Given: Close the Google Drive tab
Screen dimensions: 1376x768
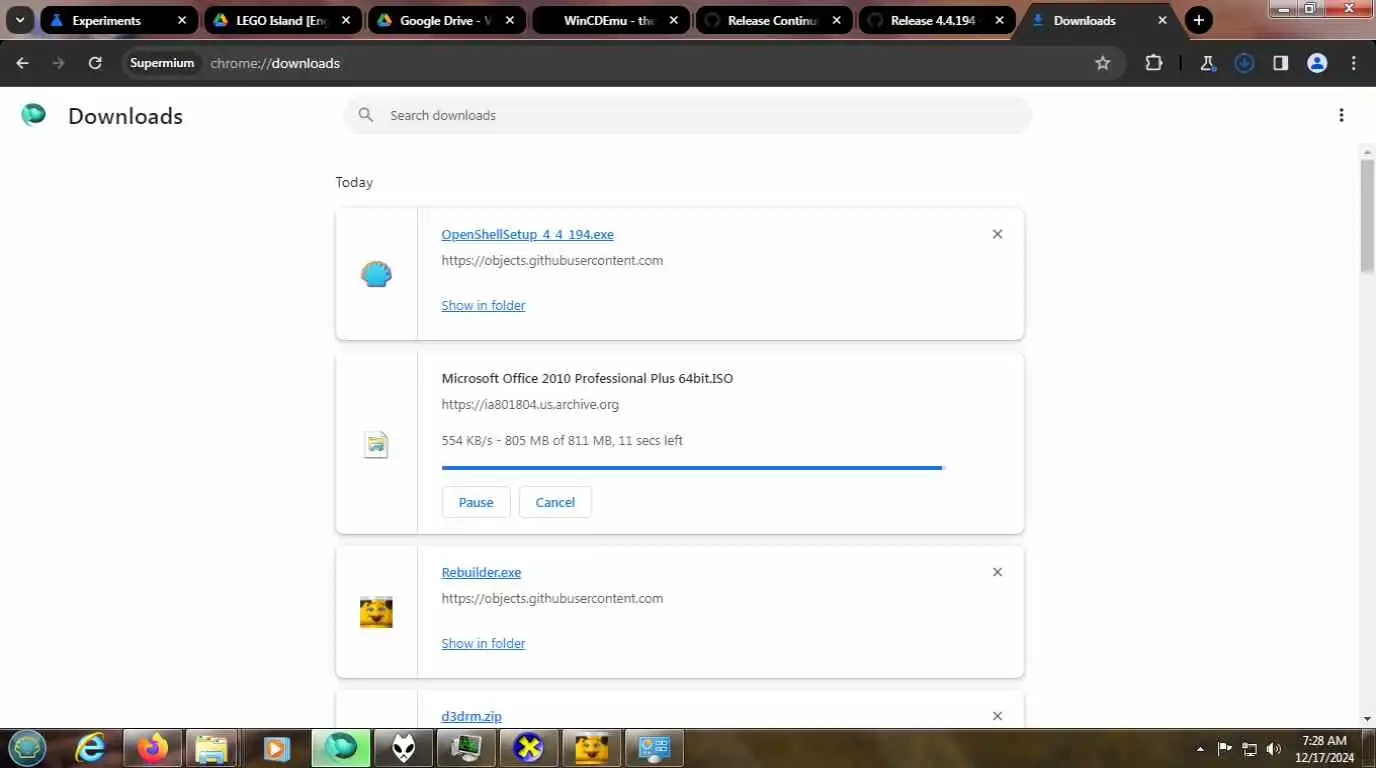Looking at the screenshot, I should (x=509, y=20).
